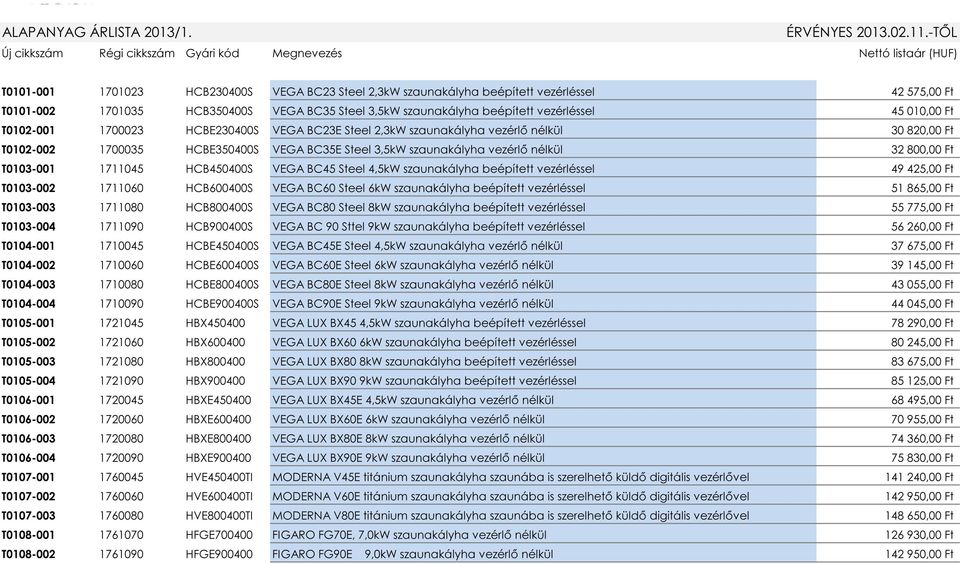The width and height of the screenshot is (960, 564).
Task: Select VEGA BC80 Steel 8kW description
Action: (x=429, y=208)
